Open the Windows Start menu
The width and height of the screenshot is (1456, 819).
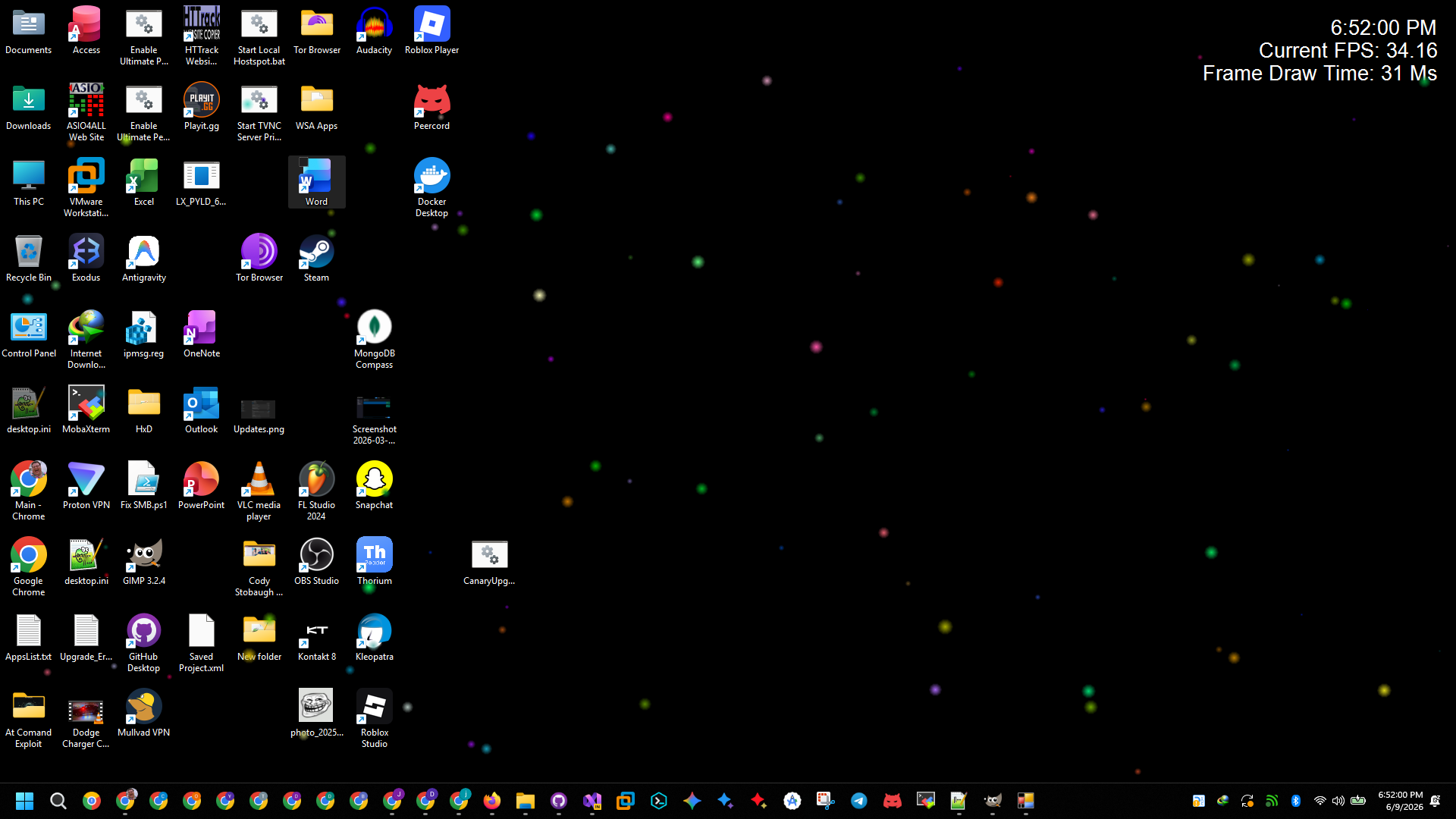(24, 801)
